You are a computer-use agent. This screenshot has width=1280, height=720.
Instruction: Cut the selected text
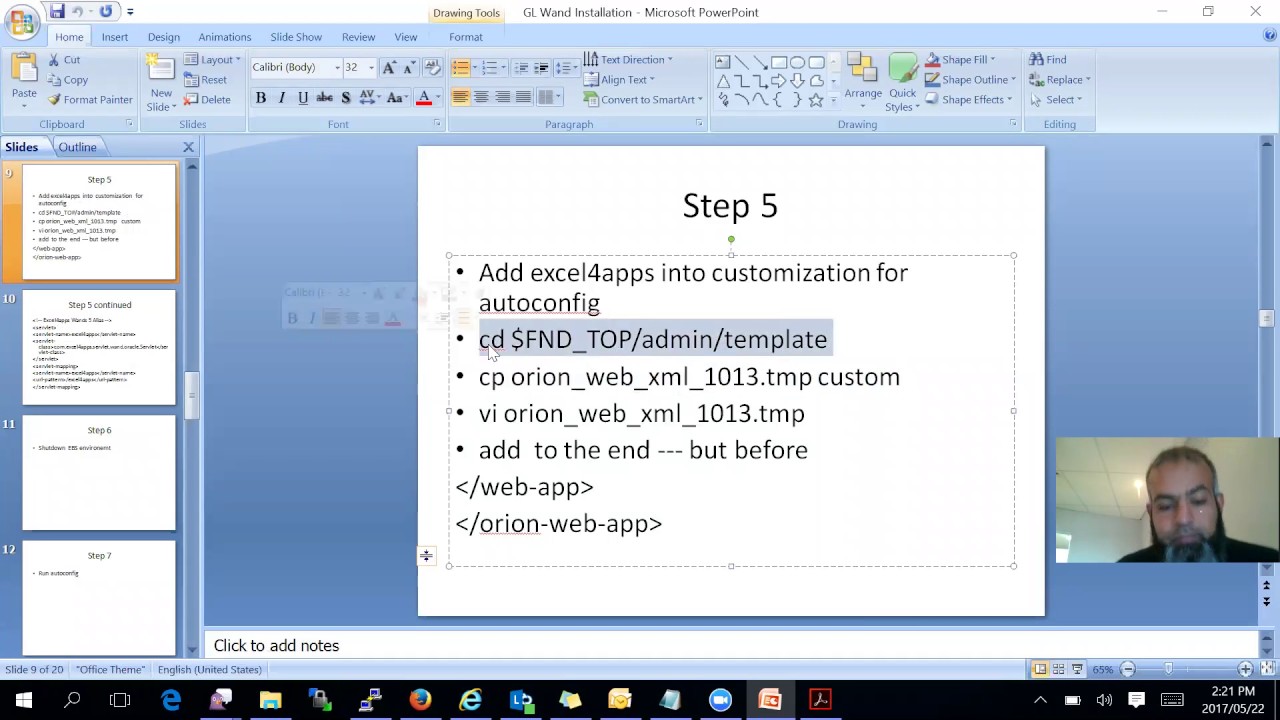coord(62,60)
